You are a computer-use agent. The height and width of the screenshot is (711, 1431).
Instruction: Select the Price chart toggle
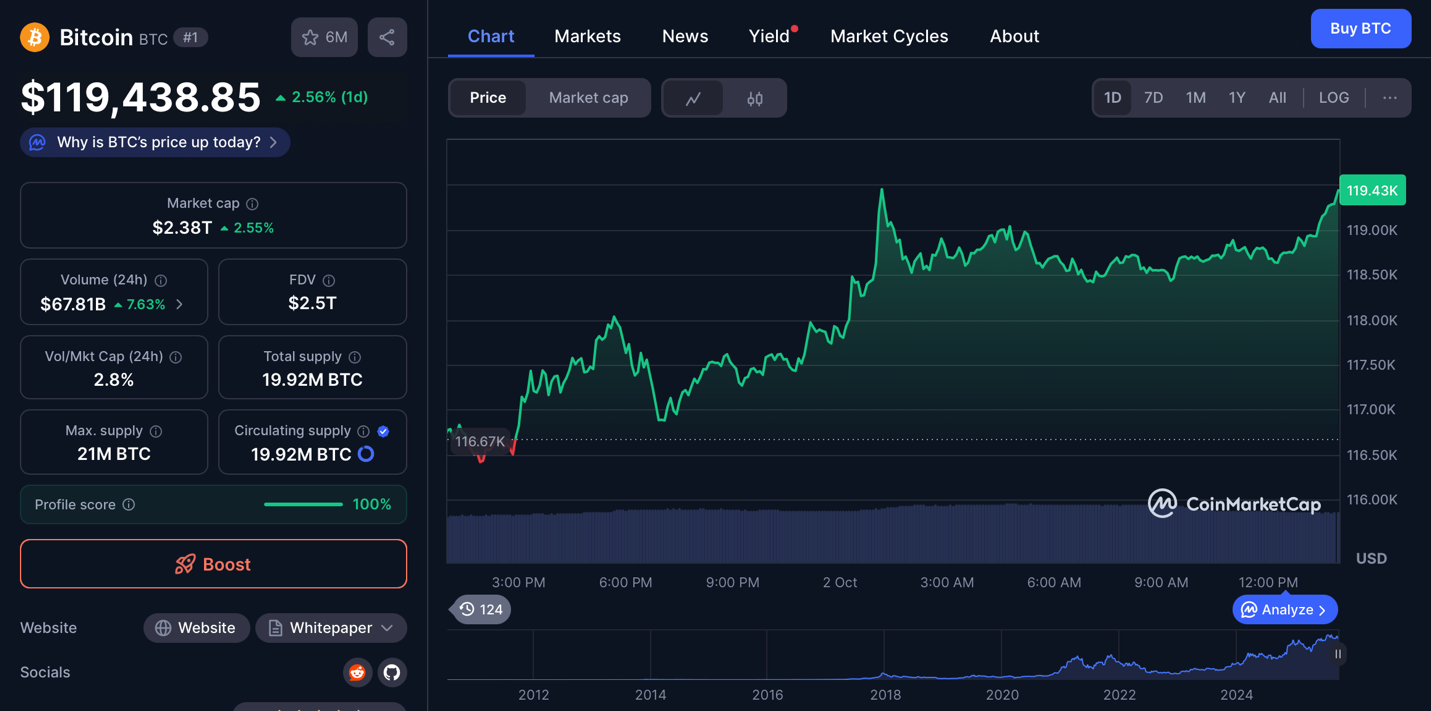coord(488,98)
